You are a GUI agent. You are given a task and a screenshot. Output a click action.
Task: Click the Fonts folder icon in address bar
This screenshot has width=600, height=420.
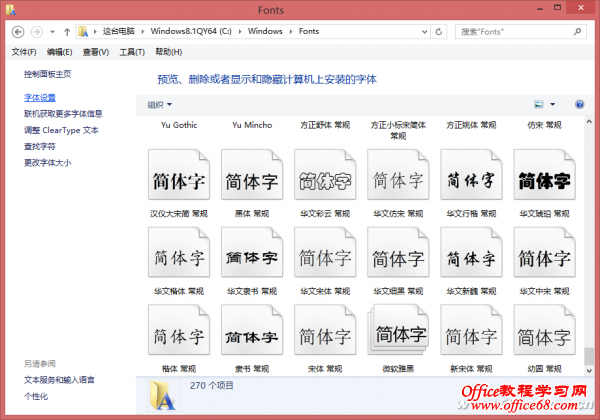(x=83, y=31)
